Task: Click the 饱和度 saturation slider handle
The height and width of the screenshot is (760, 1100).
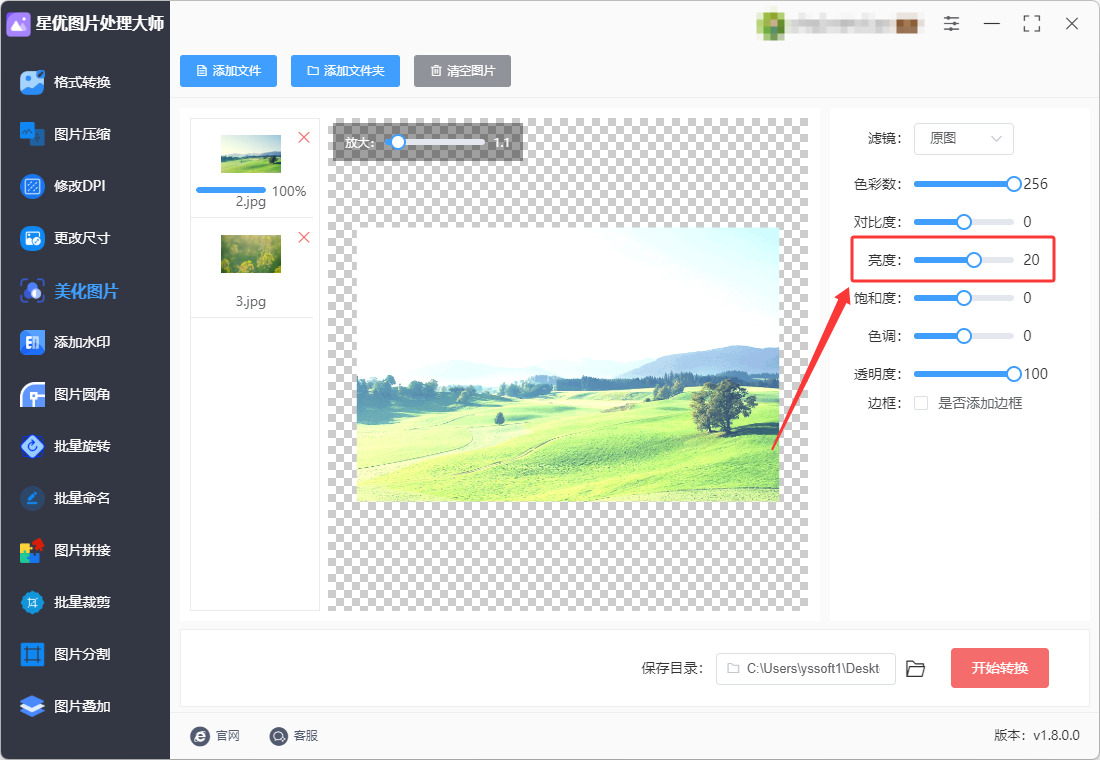Action: (x=964, y=298)
